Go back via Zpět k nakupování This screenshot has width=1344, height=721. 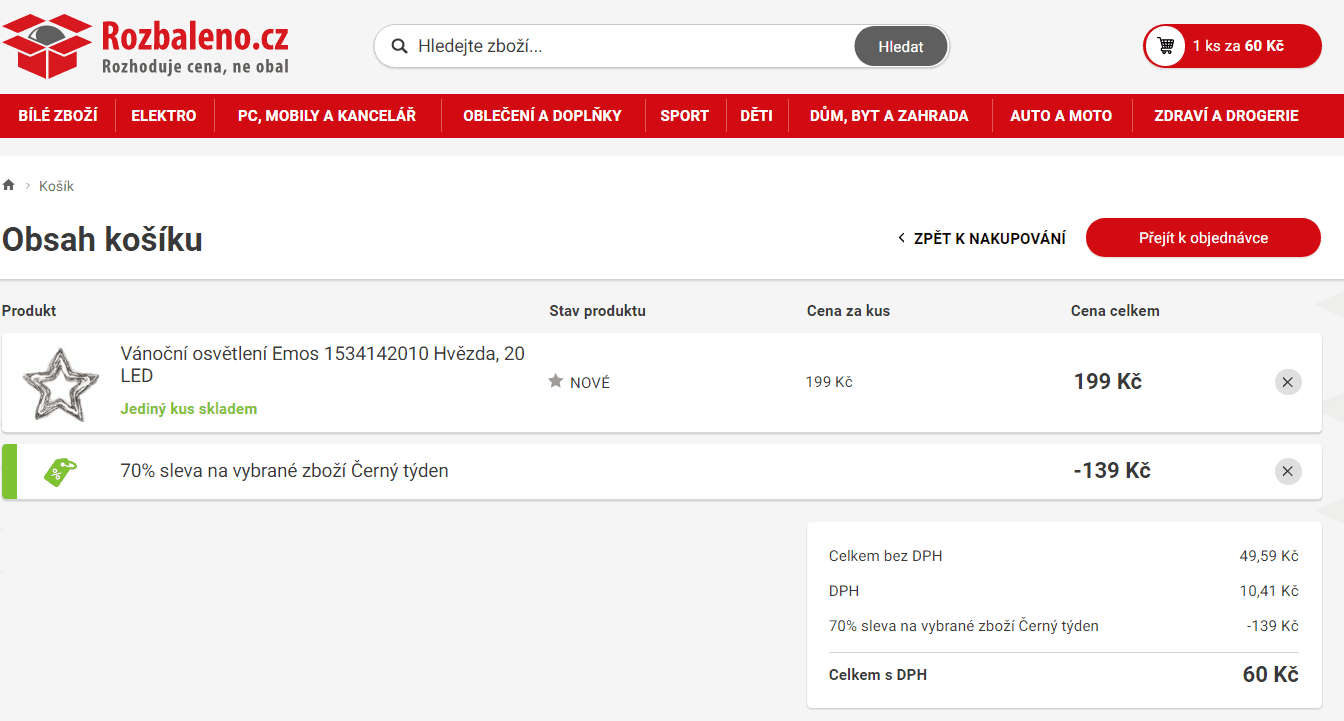point(981,238)
